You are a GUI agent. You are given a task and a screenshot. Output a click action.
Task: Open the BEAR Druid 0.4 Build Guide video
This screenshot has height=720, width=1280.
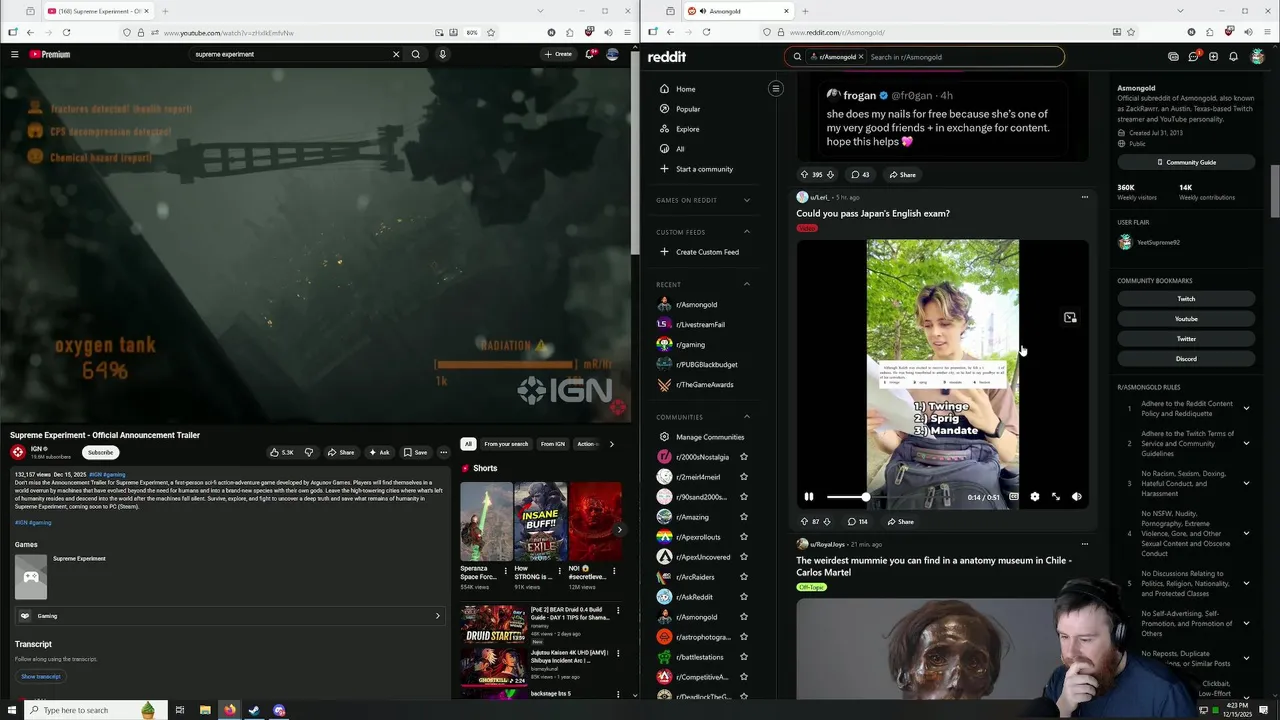click(493, 623)
